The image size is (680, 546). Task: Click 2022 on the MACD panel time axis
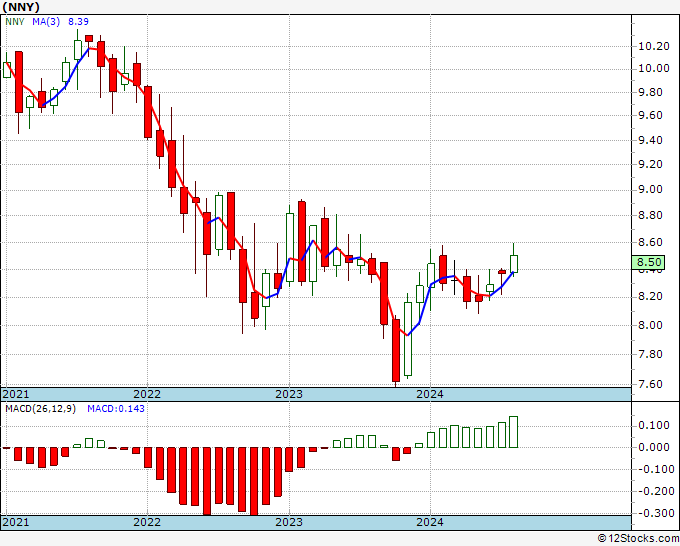[x=147, y=522]
